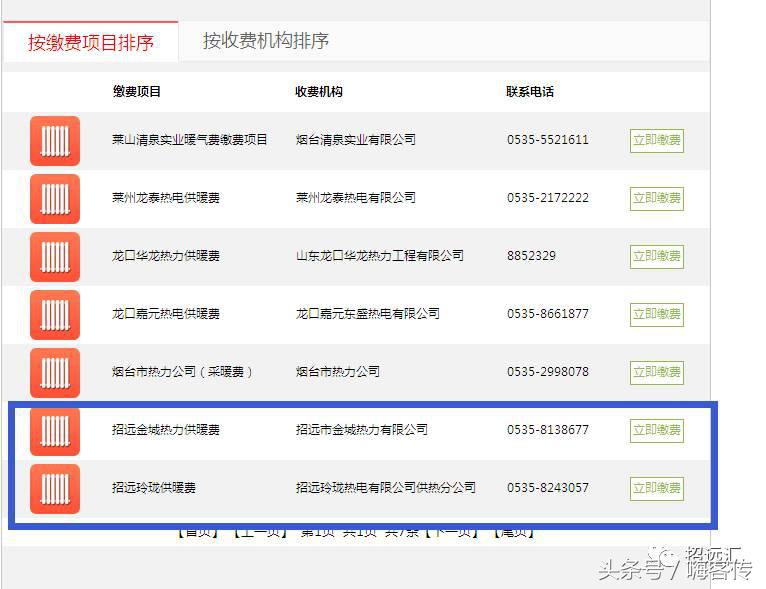This screenshot has height=589, width=766.
Task: Click phone number 0535-8138677
Action: (x=548, y=430)
